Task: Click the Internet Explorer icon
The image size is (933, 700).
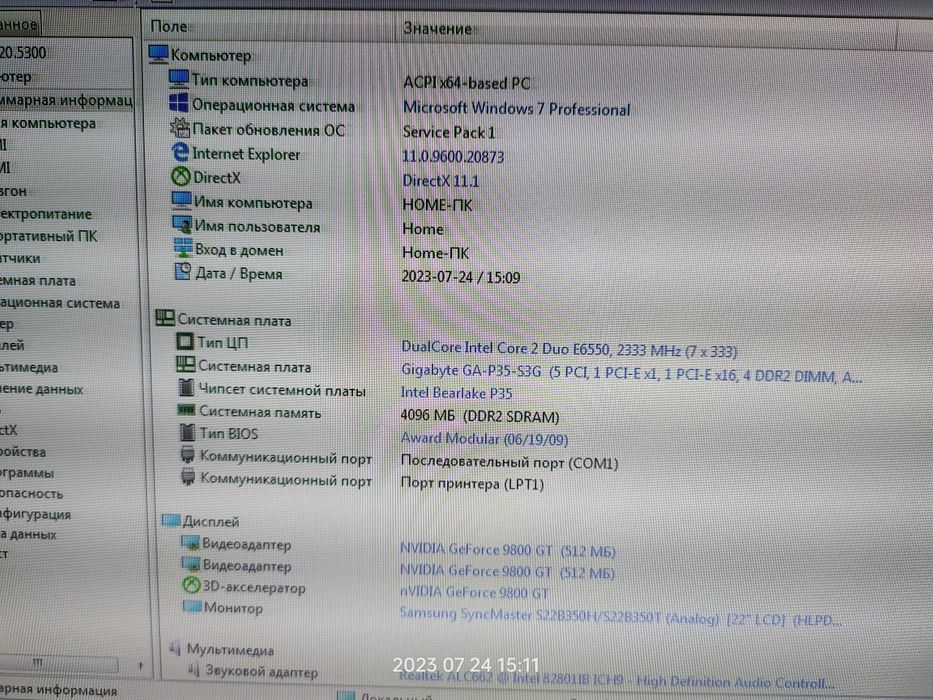Action: tap(180, 152)
